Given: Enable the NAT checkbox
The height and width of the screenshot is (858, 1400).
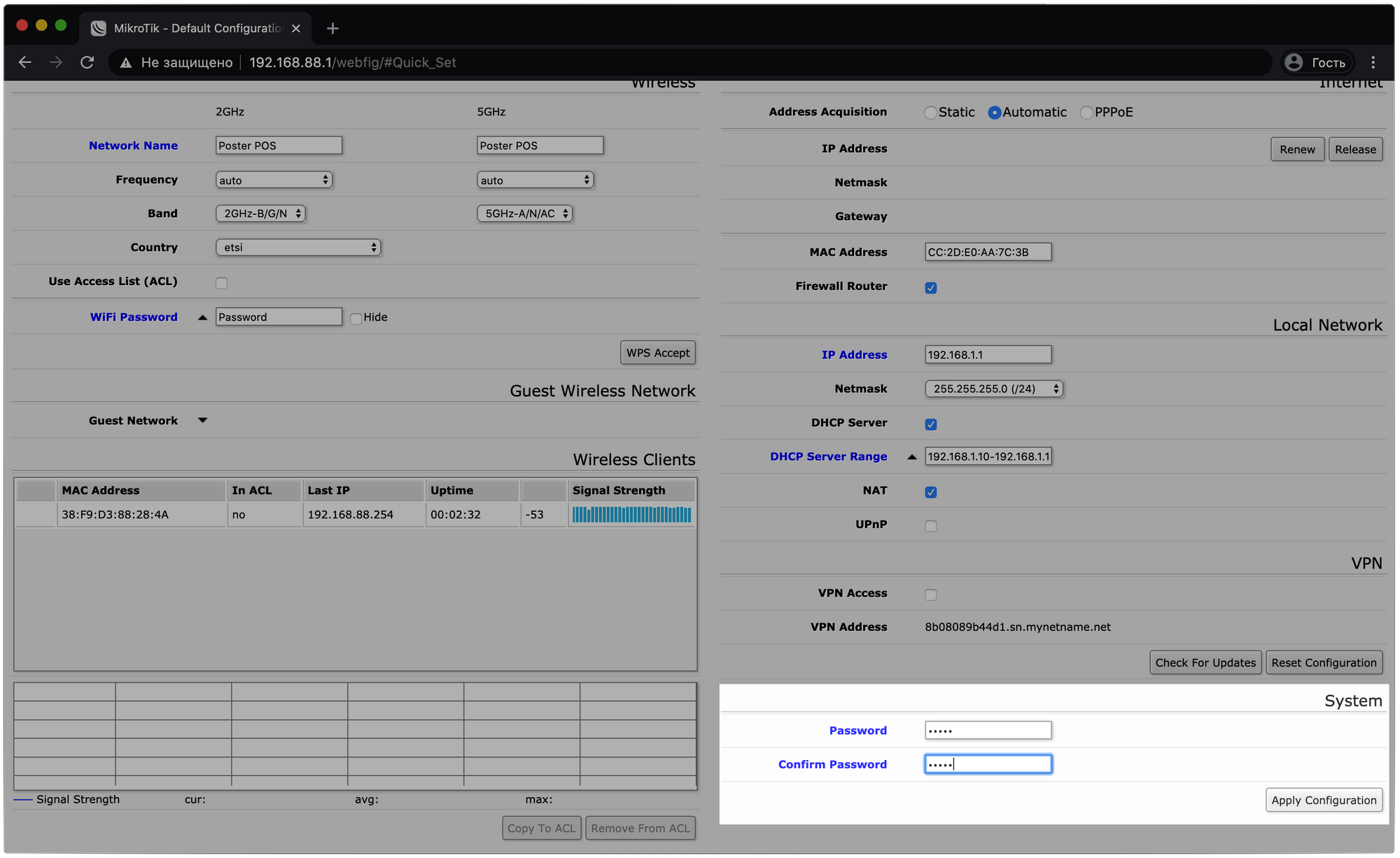Looking at the screenshot, I should point(930,491).
